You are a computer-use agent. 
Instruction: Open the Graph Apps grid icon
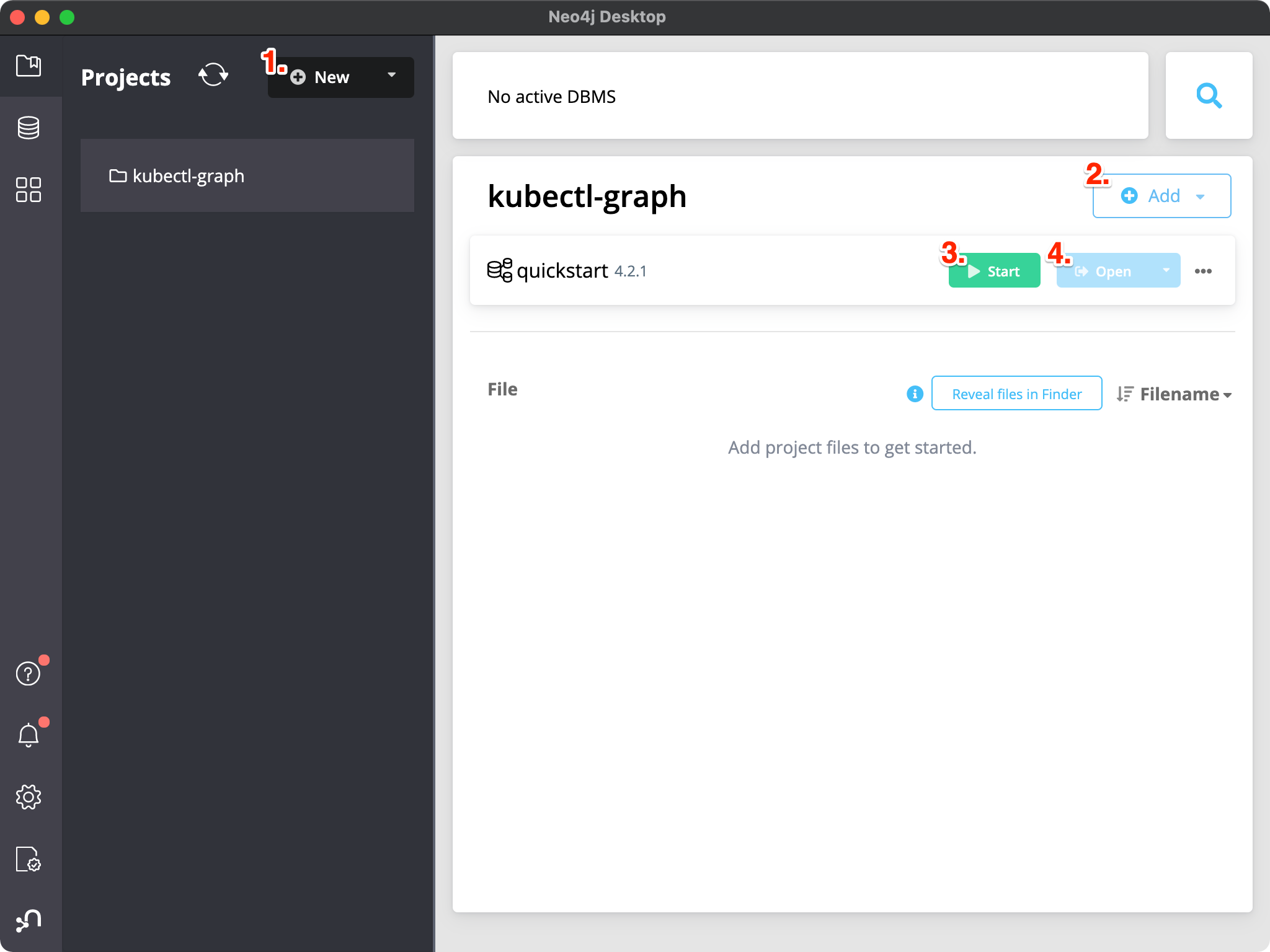[x=29, y=190]
